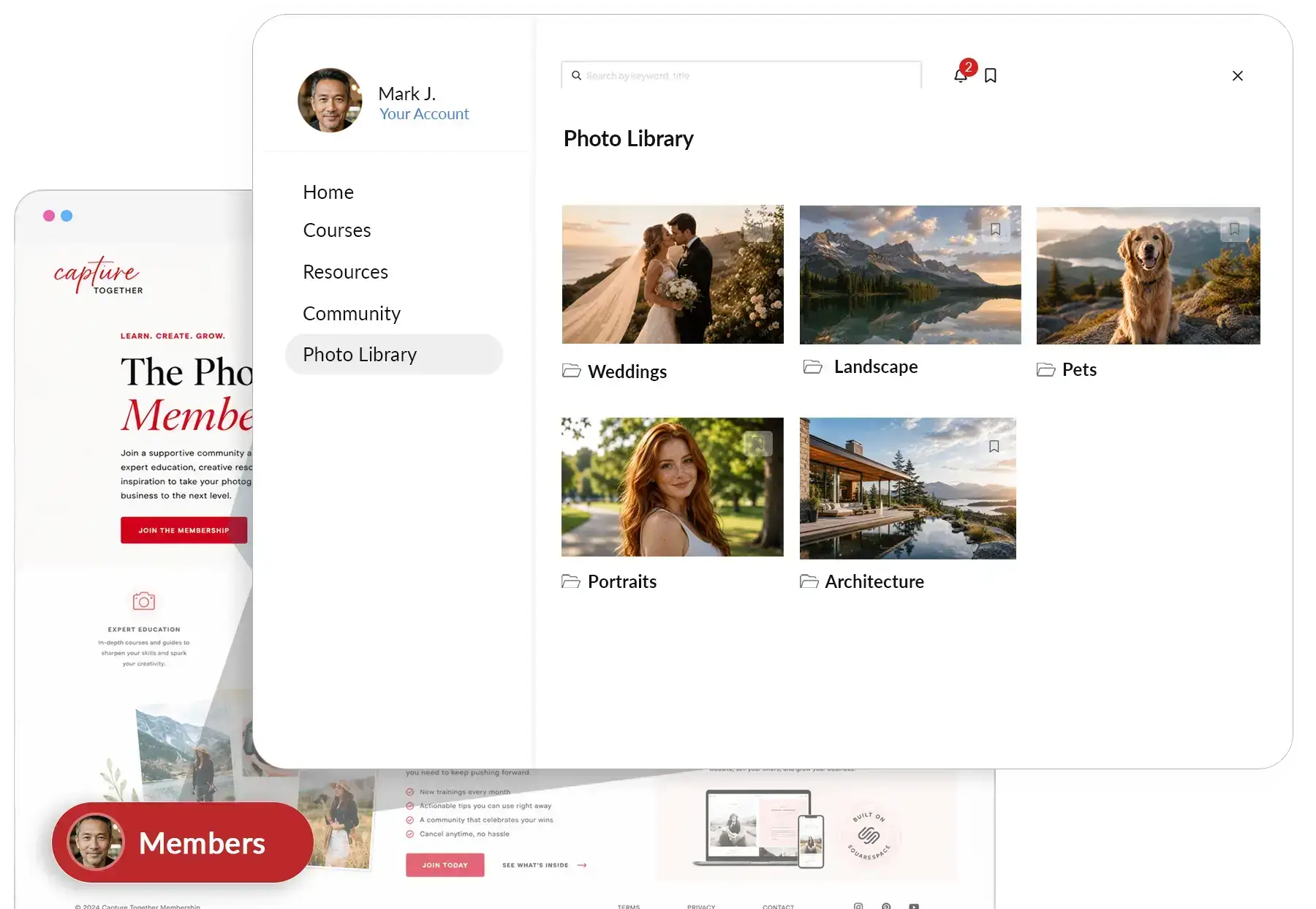Click the Portraits folder label

[622, 581]
